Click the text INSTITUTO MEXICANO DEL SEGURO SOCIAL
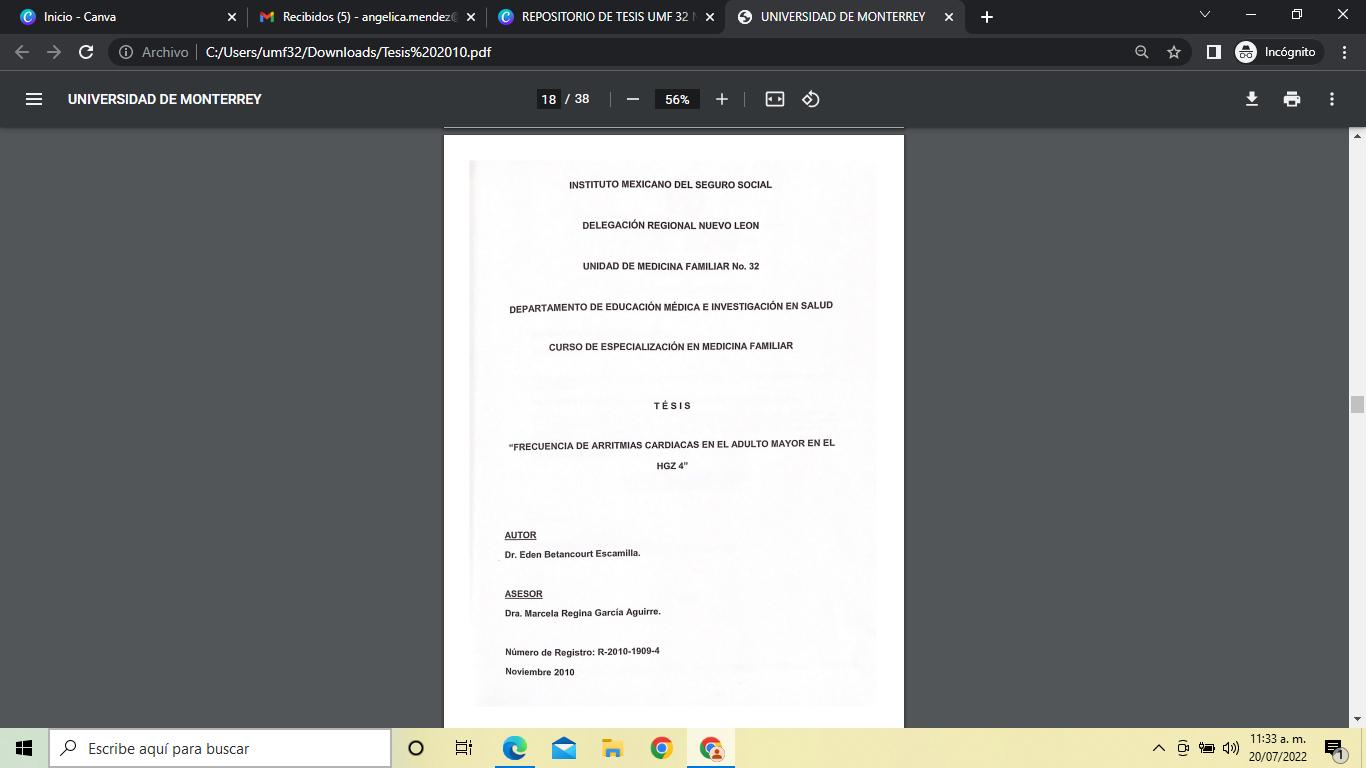The image size is (1366, 768). [670, 185]
